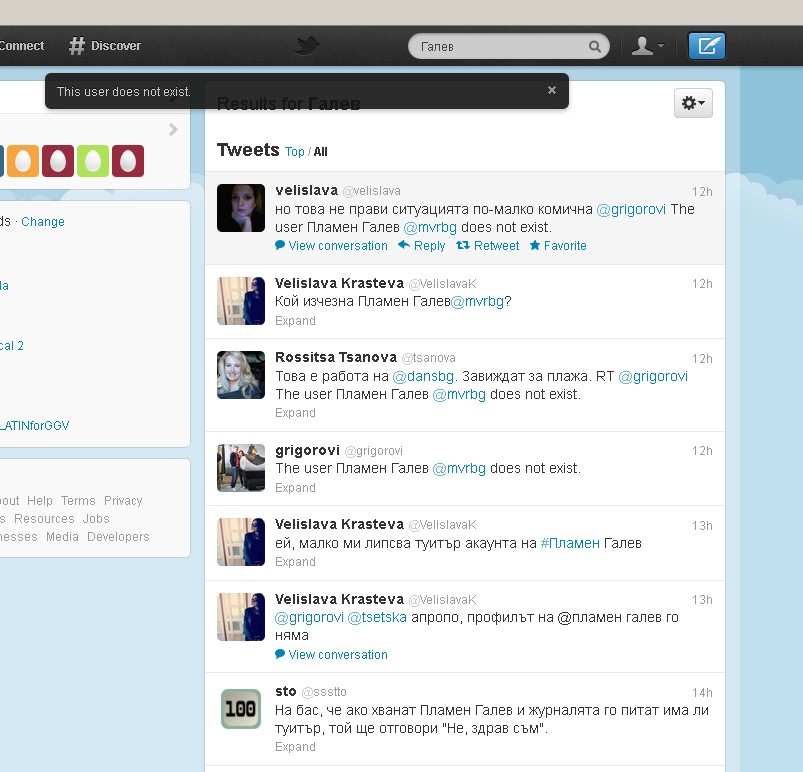Open the Jobs footer link

(x=96, y=518)
